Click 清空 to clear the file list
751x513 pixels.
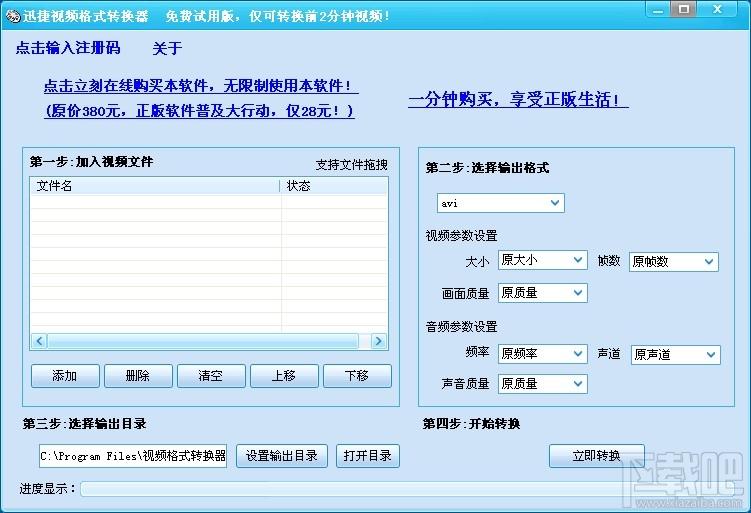coord(211,376)
